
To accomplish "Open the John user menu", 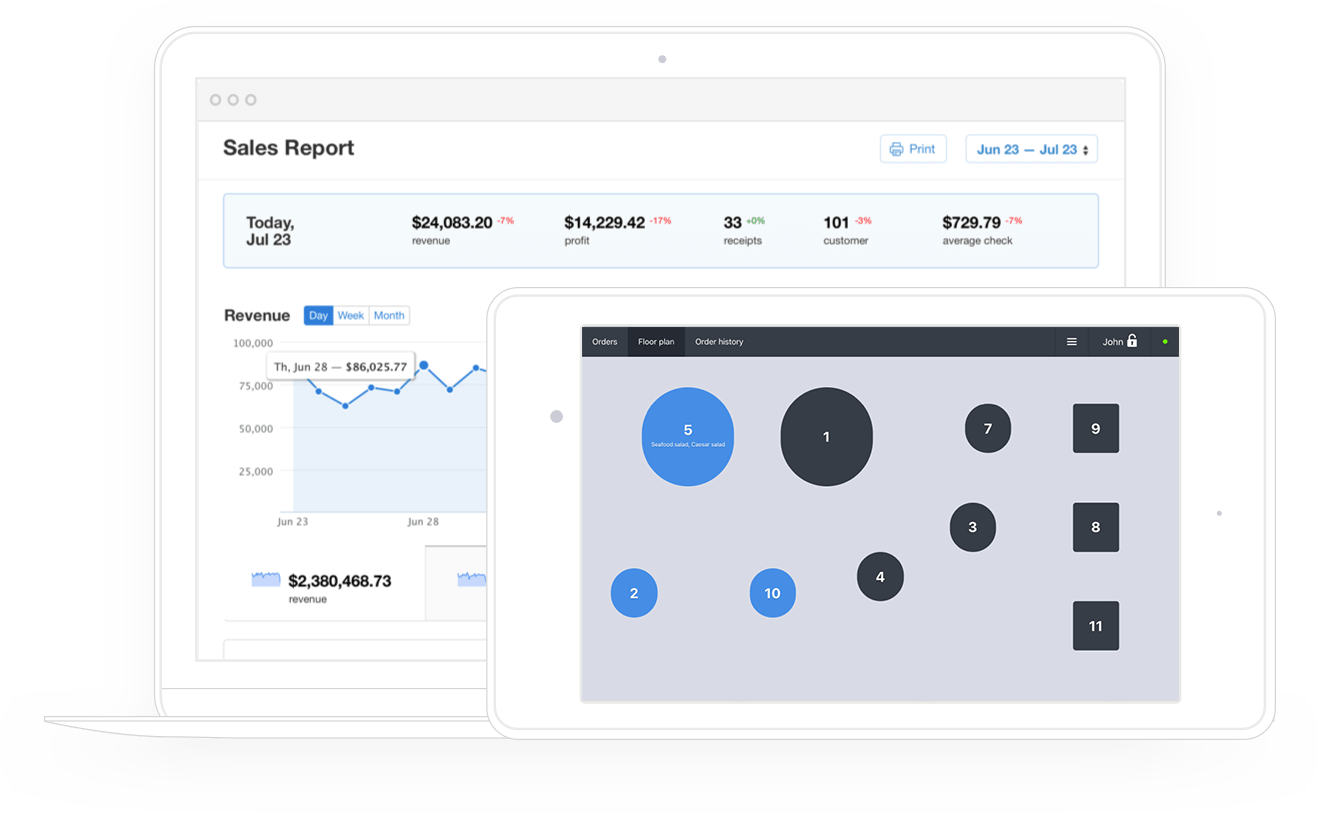I will point(1115,341).
